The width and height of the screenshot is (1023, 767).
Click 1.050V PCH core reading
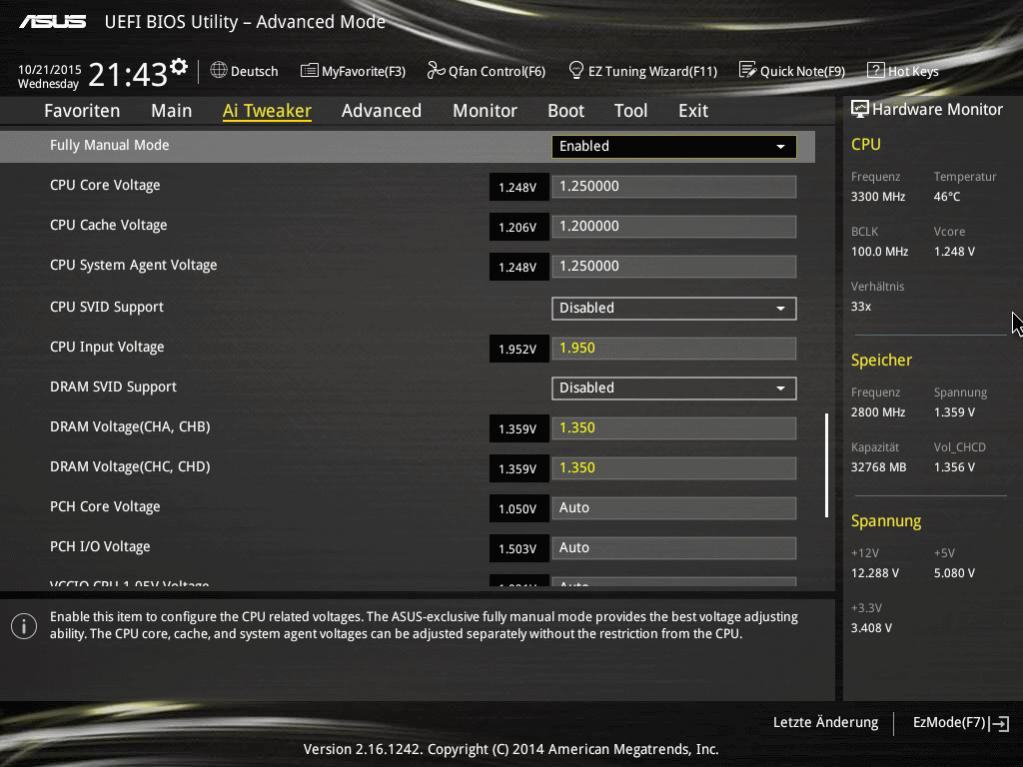click(x=519, y=509)
